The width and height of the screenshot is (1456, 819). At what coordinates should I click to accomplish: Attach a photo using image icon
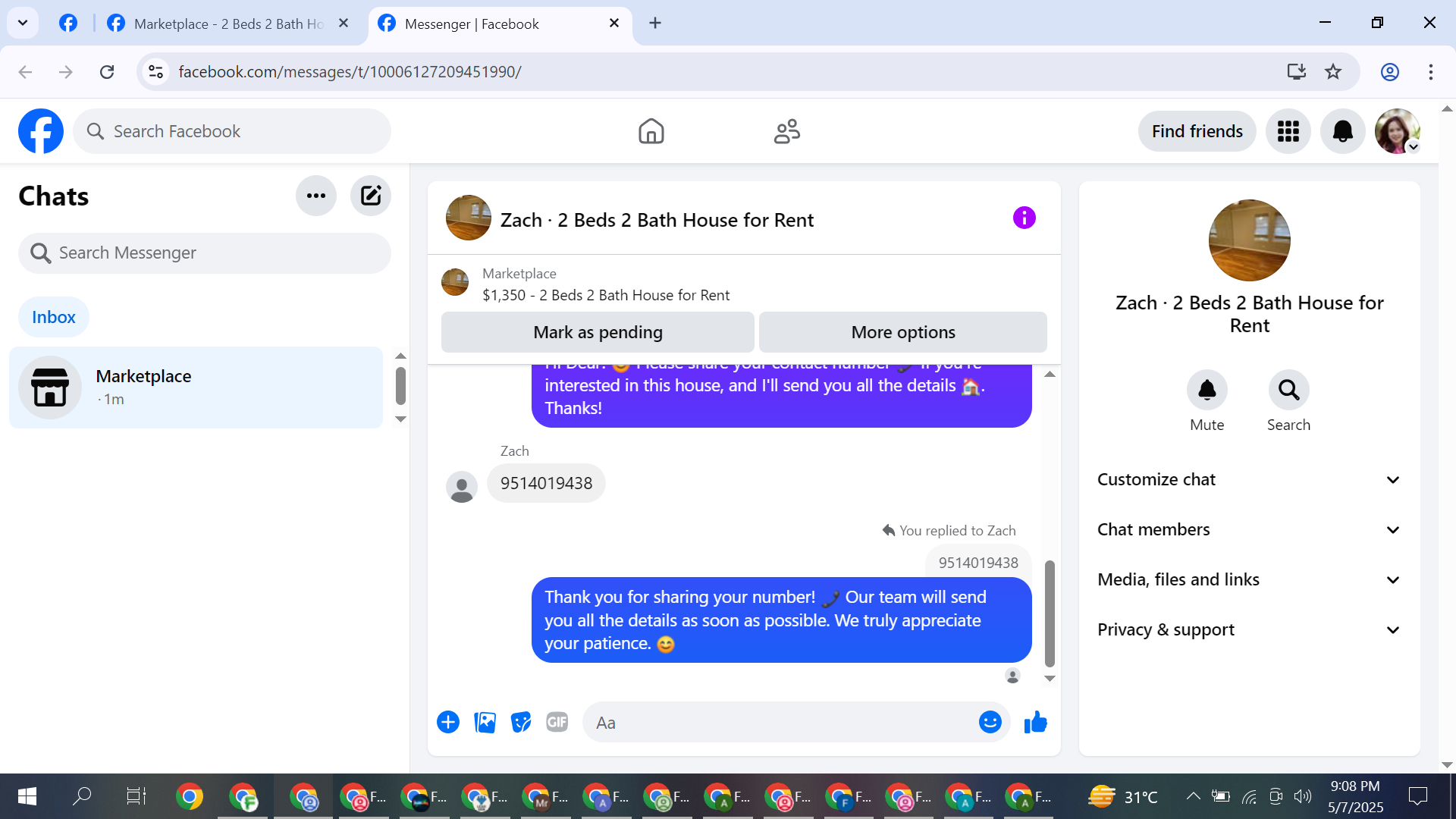485,723
